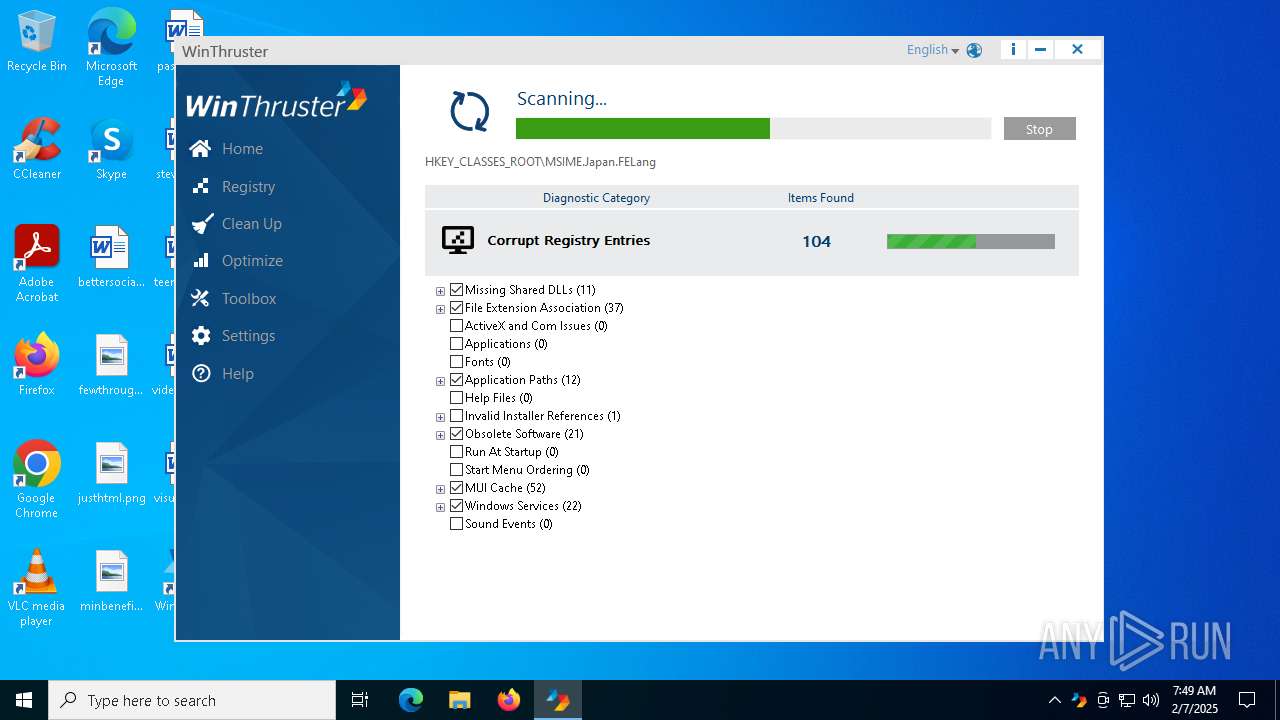Open Firefox desktop shortcut
Image resolution: width=1280 pixels, height=720 pixels.
pyautogui.click(x=37, y=365)
